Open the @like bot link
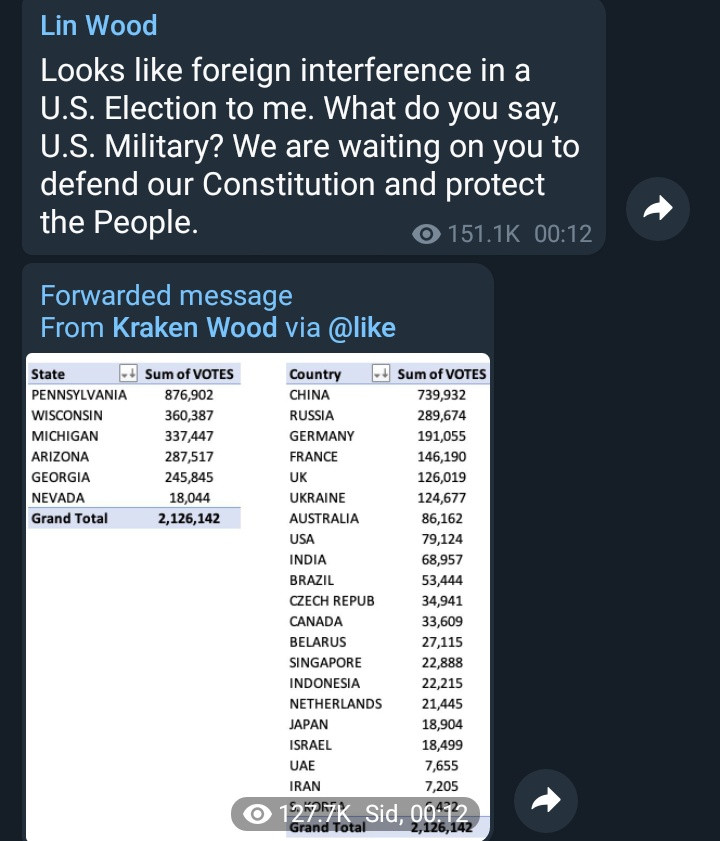This screenshot has width=720, height=841. coord(362,328)
